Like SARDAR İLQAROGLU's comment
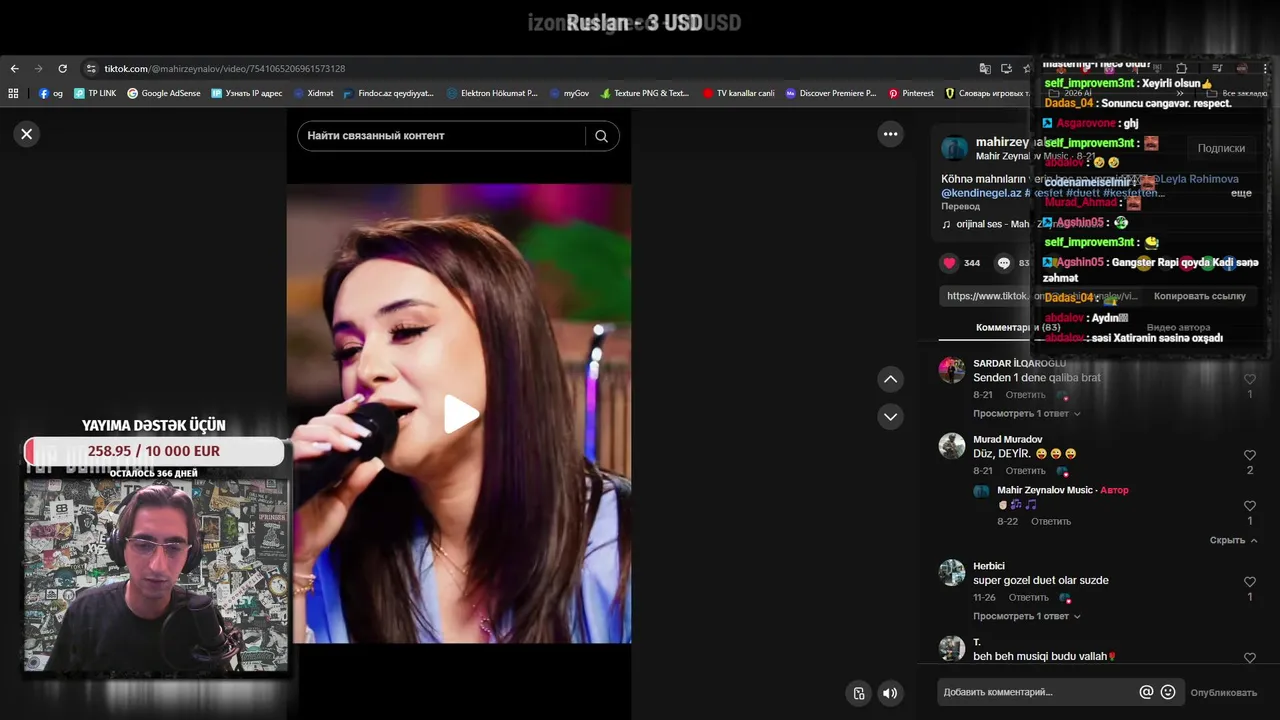 [x=1249, y=379]
